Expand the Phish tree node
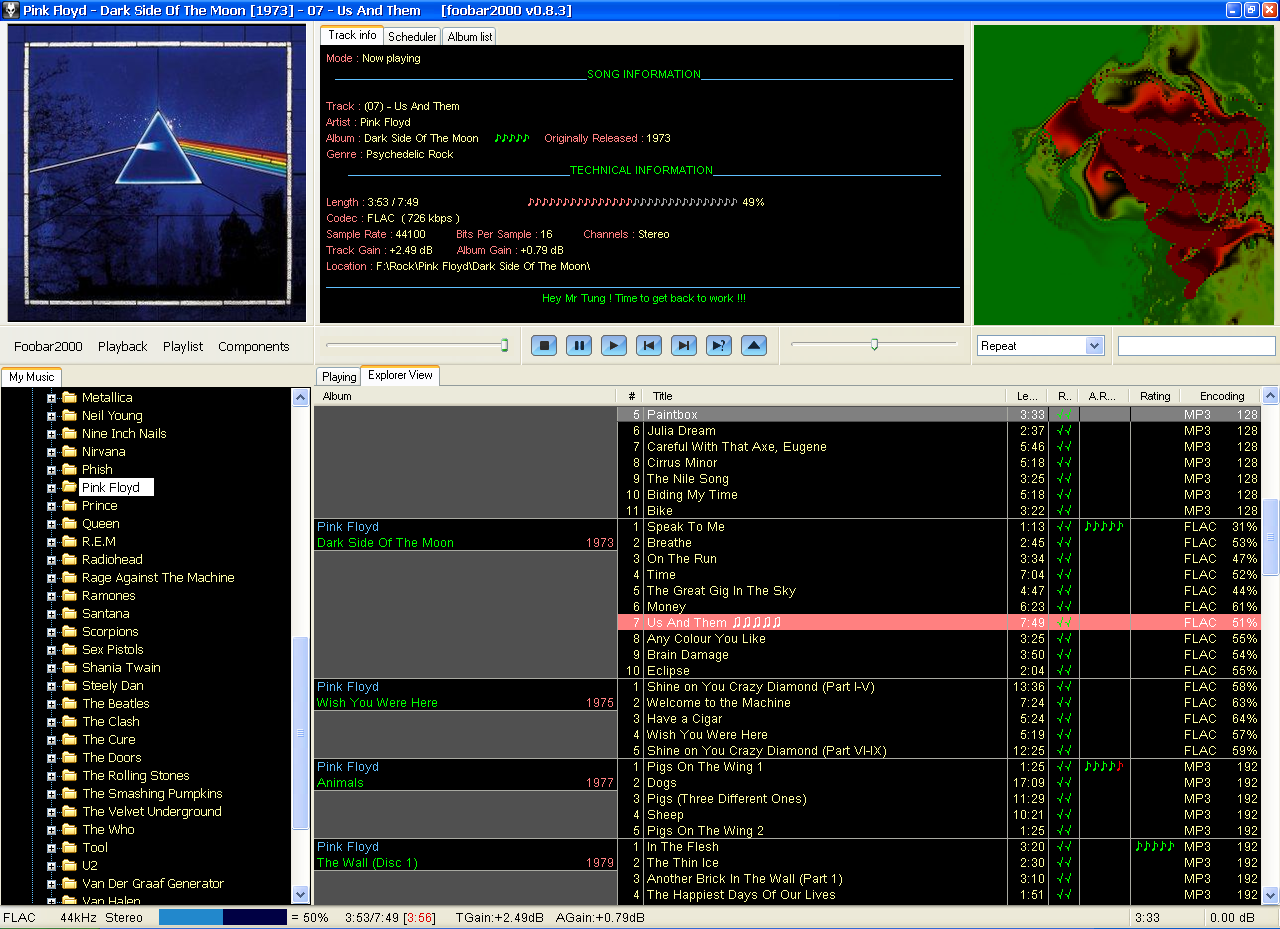 pos(51,470)
